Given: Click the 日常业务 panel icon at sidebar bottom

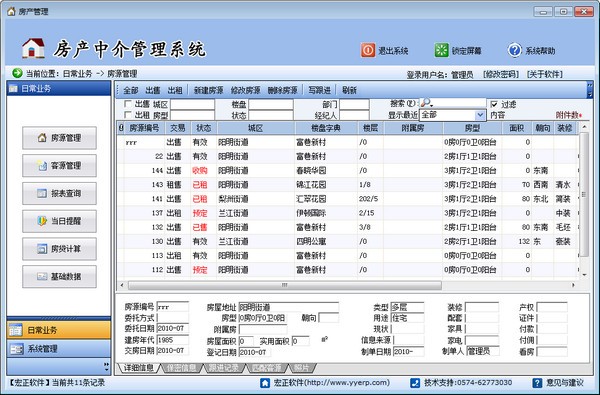Looking at the screenshot, I should coord(16,330).
